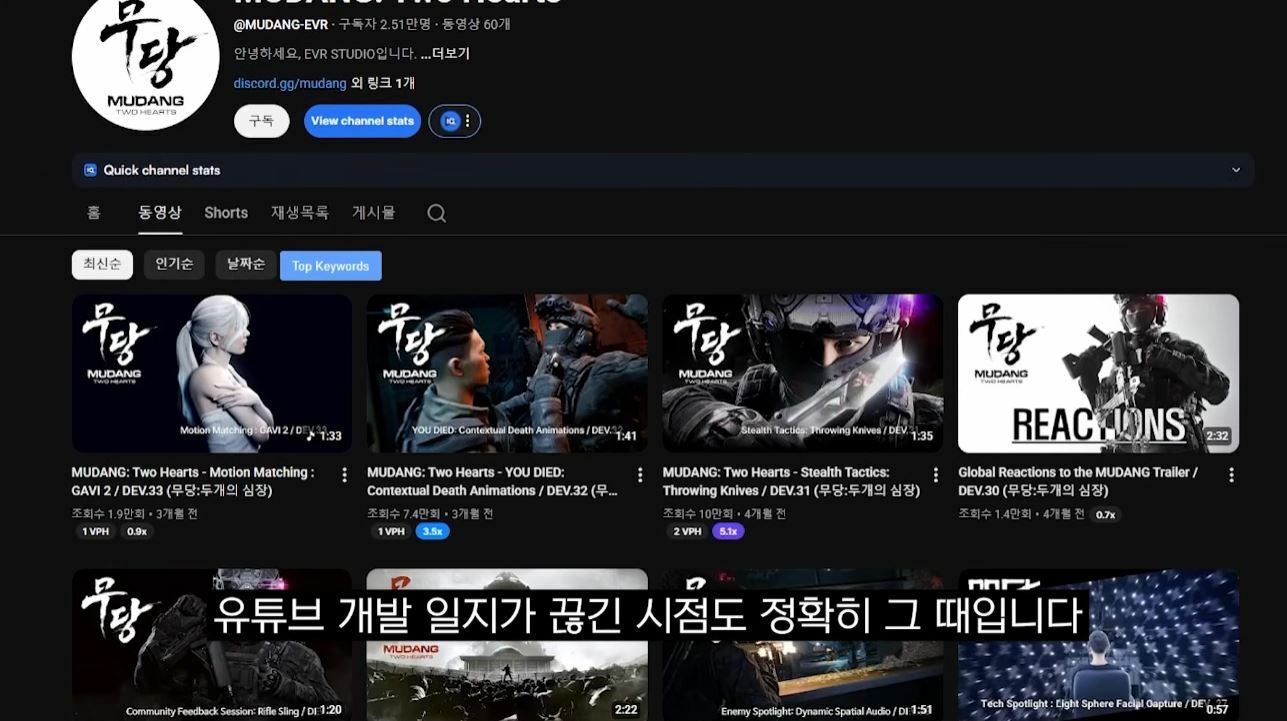Open the discord.gg/mudang link

290,84
